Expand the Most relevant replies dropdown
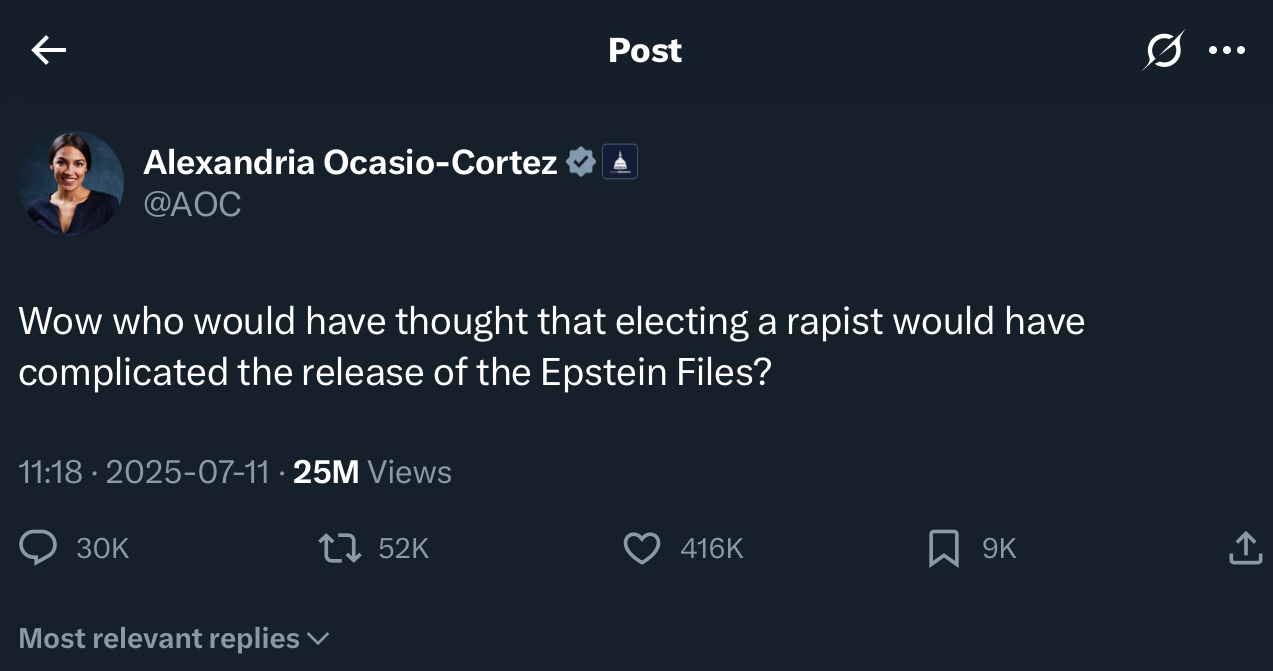 174,638
